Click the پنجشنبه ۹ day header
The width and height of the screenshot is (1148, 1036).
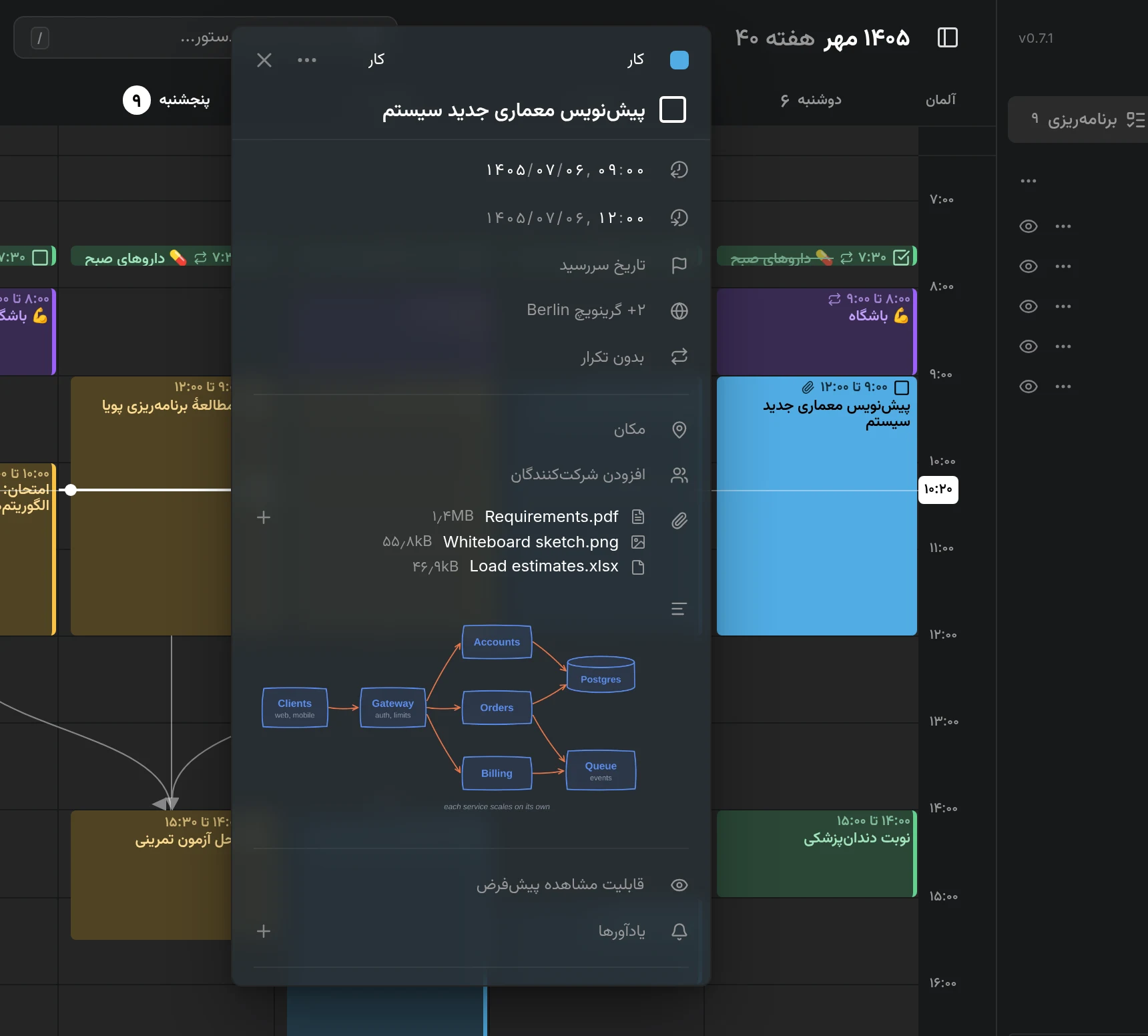[167, 100]
